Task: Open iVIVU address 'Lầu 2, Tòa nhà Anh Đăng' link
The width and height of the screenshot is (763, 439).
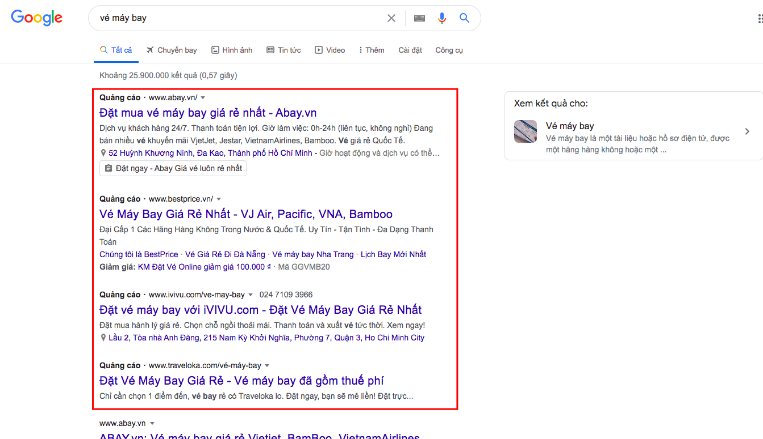Action: (x=266, y=337)
